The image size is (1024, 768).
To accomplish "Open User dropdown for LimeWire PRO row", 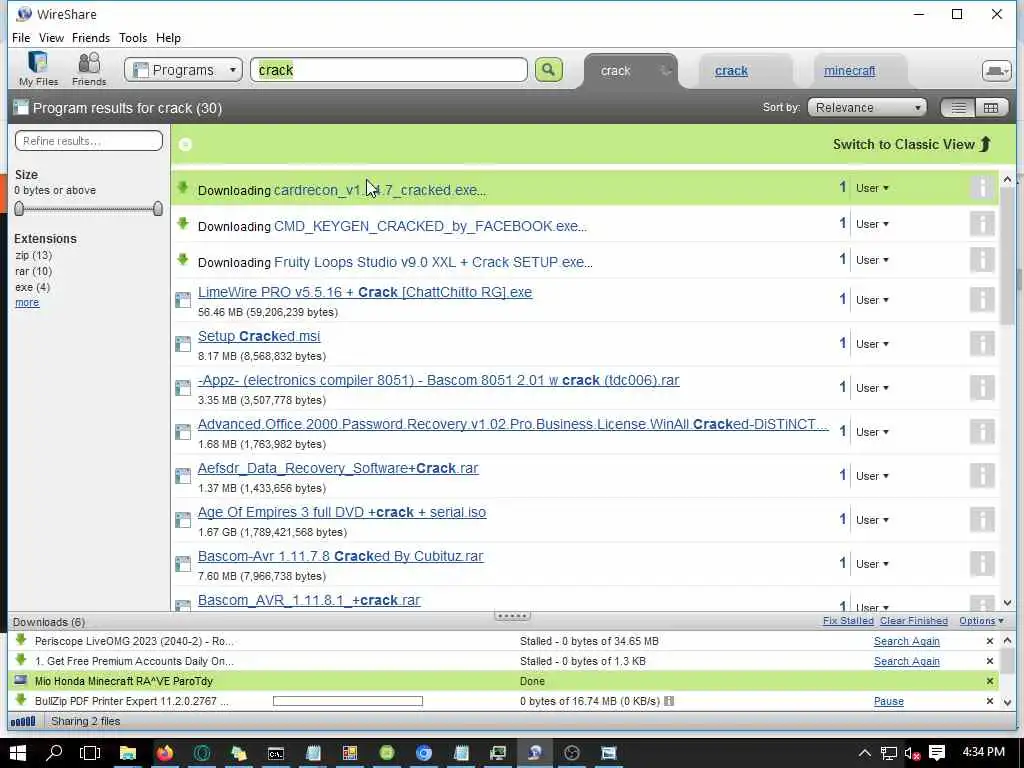I will point(872,300).
